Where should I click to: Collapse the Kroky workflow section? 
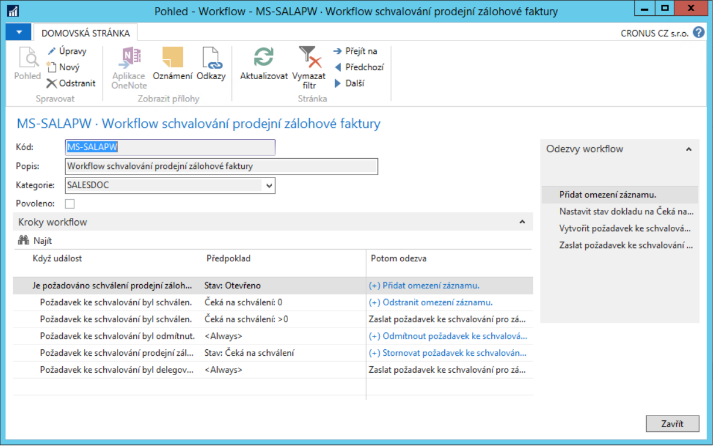[522, 222]
